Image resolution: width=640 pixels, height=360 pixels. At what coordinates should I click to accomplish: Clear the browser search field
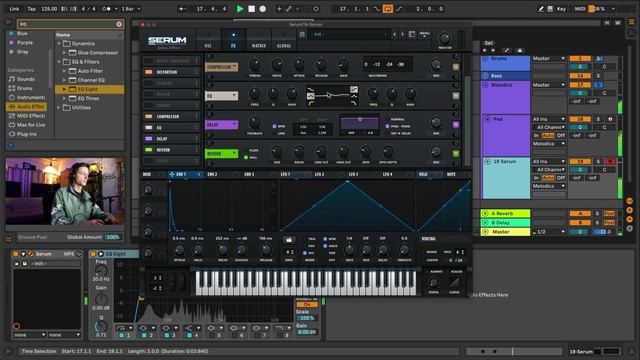(x=119, y=24)
